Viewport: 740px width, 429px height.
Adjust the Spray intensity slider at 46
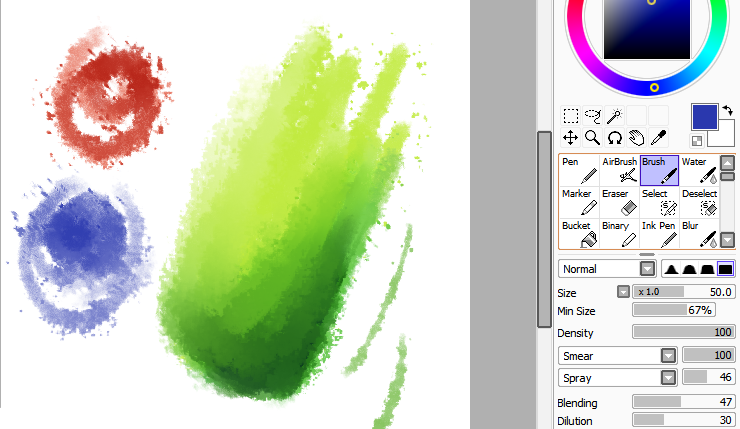pos(709,377)
